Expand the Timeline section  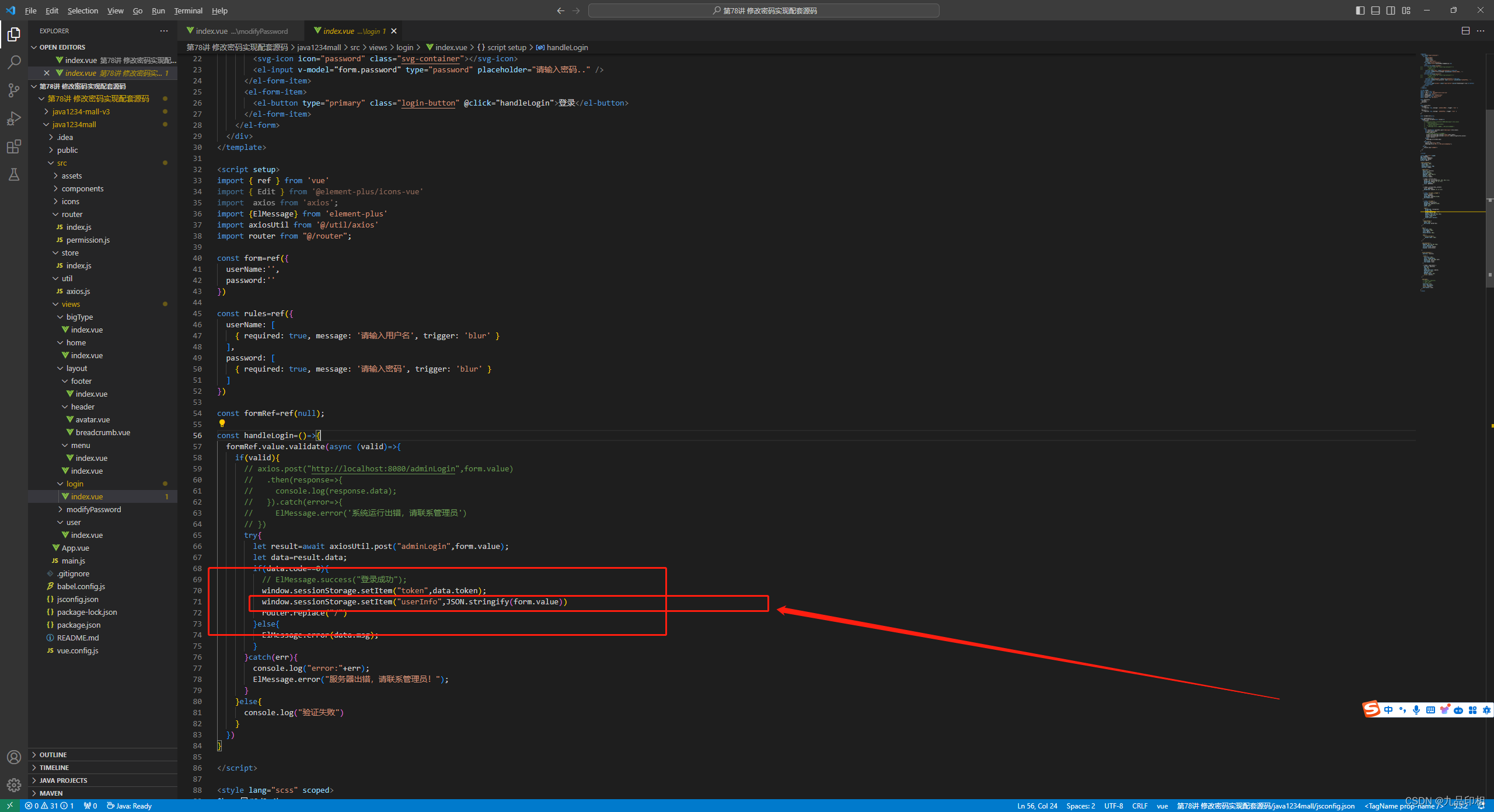click(103, 768)
